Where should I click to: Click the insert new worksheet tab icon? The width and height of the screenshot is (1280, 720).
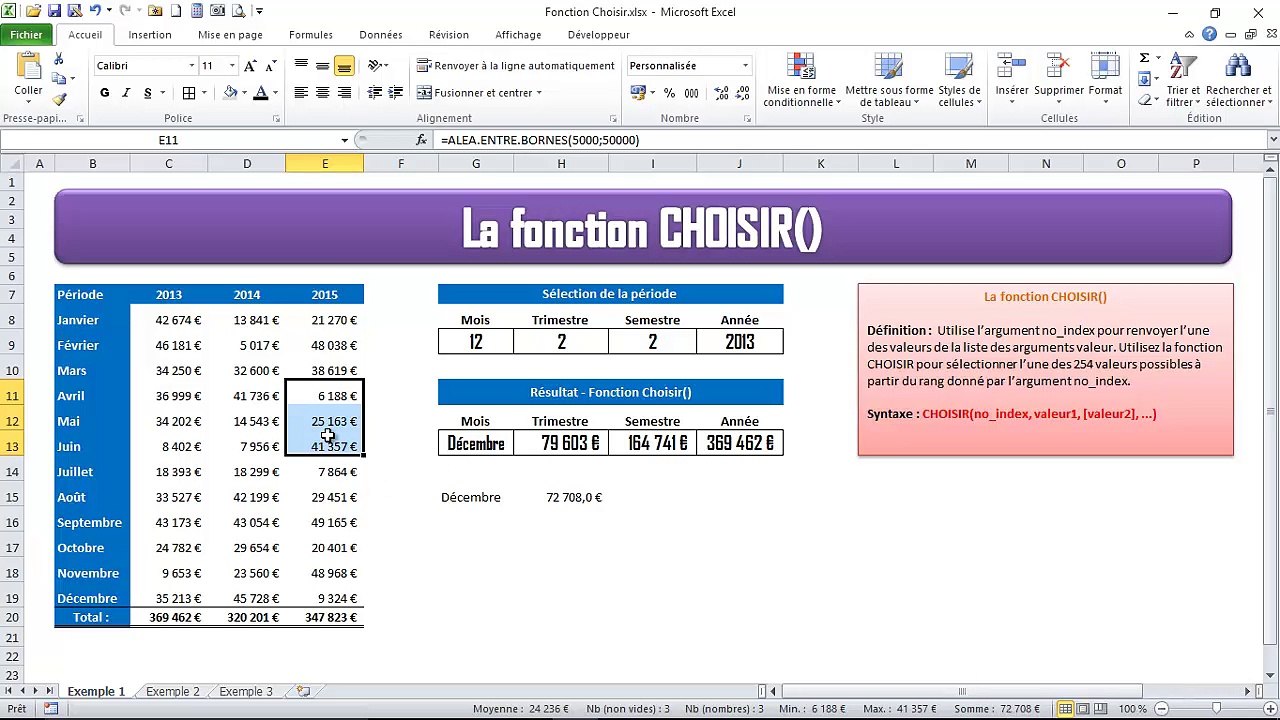click(303, 691)
